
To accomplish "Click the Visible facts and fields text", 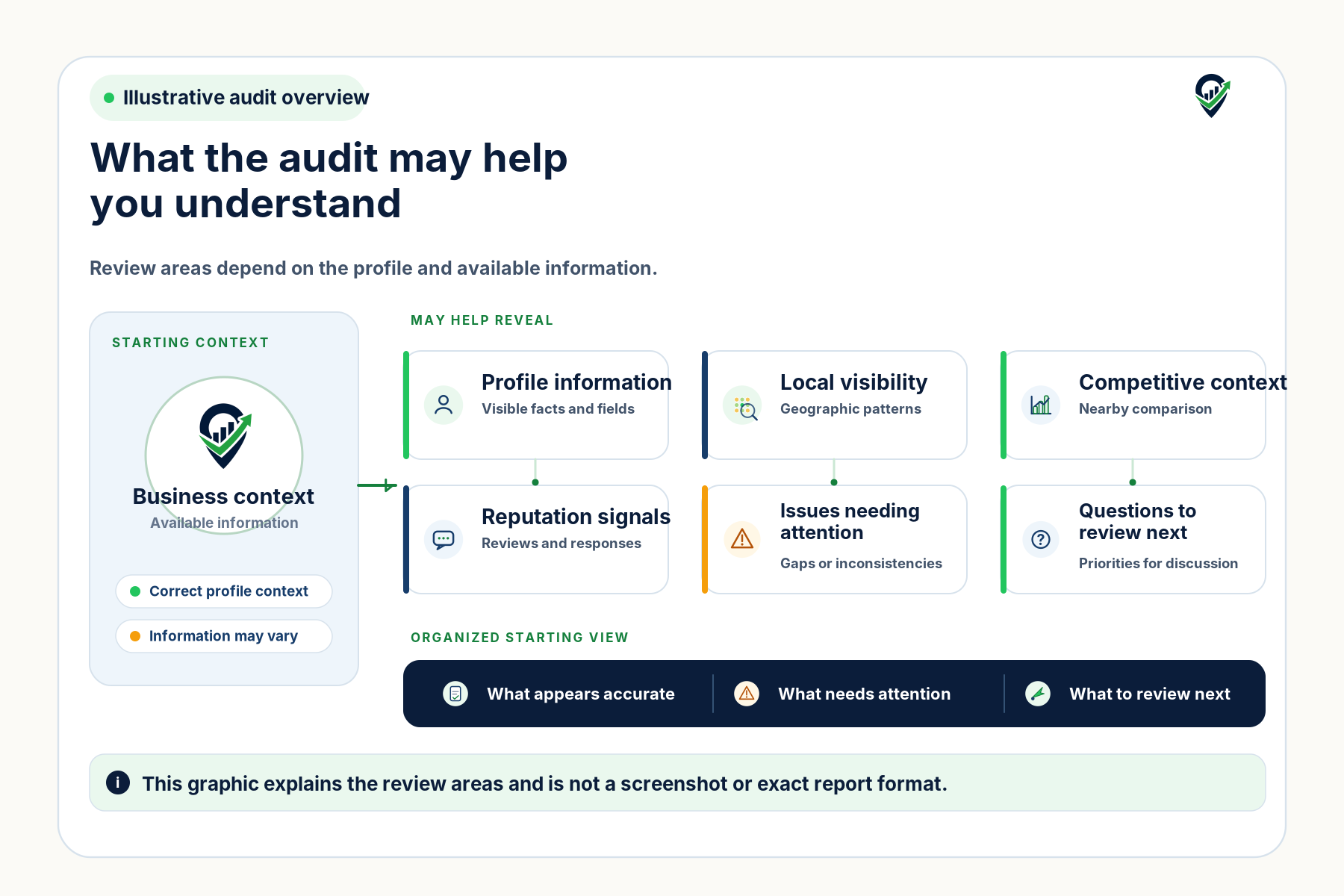I will click(558, 408).
